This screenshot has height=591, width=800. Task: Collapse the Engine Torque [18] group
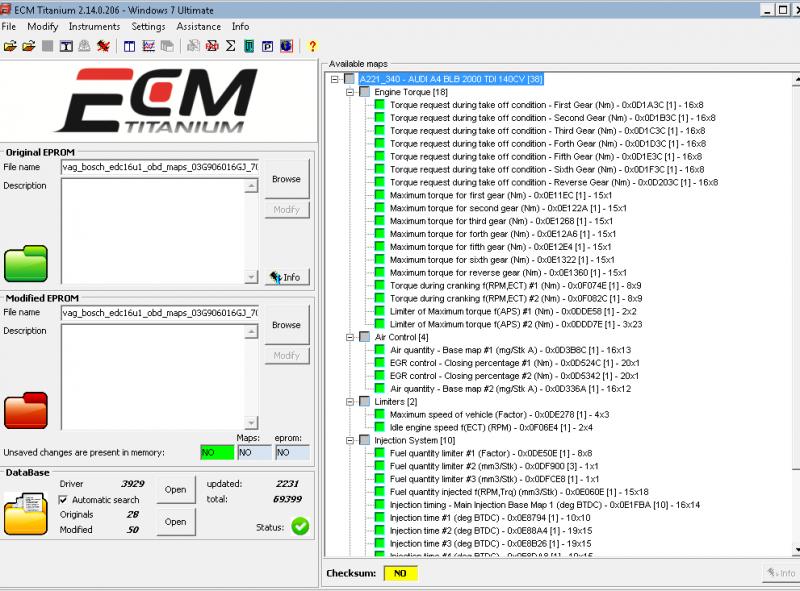pyautogui.click(x=350, y=92)
